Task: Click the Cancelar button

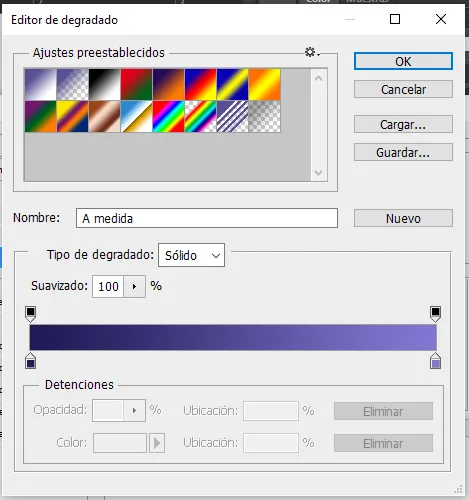Action: click(403, 89)
